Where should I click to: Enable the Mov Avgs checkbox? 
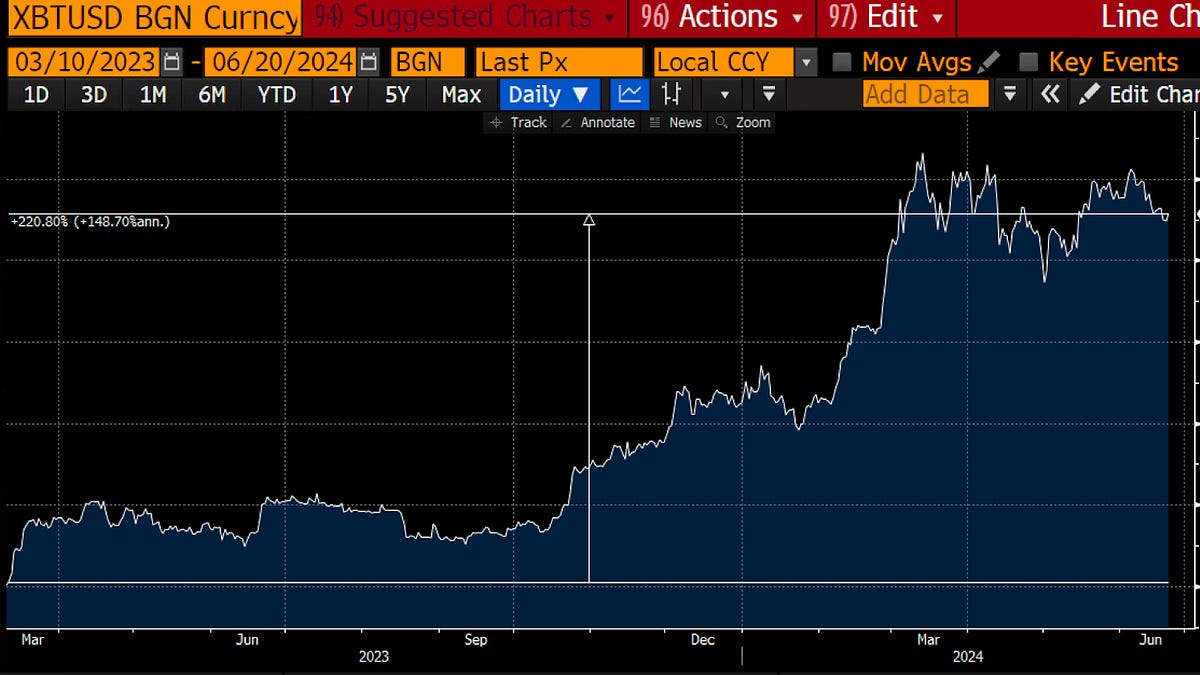(842, 62)
